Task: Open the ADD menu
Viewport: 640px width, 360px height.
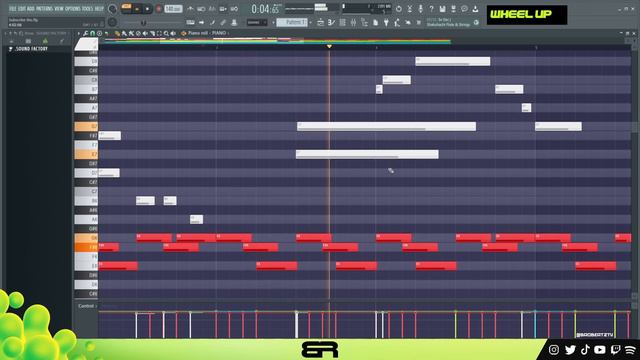Action: point(30,8)
